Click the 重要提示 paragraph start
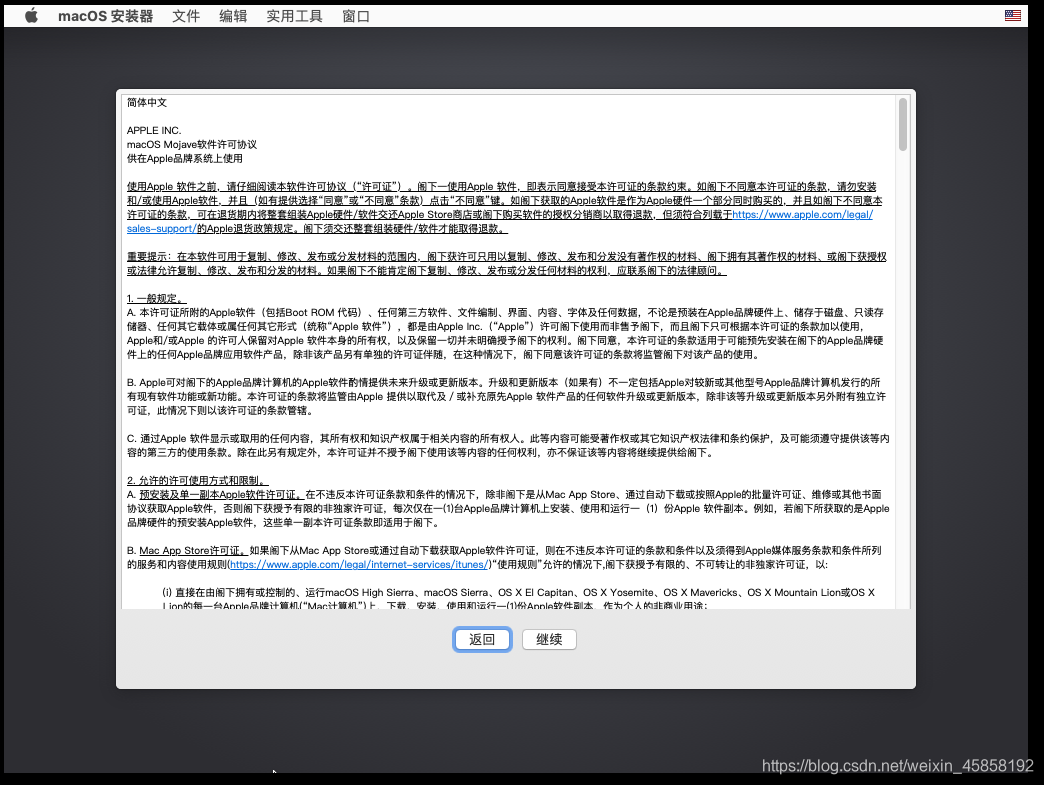Screen dimensions: 1044x785 [x=150, y=256]
